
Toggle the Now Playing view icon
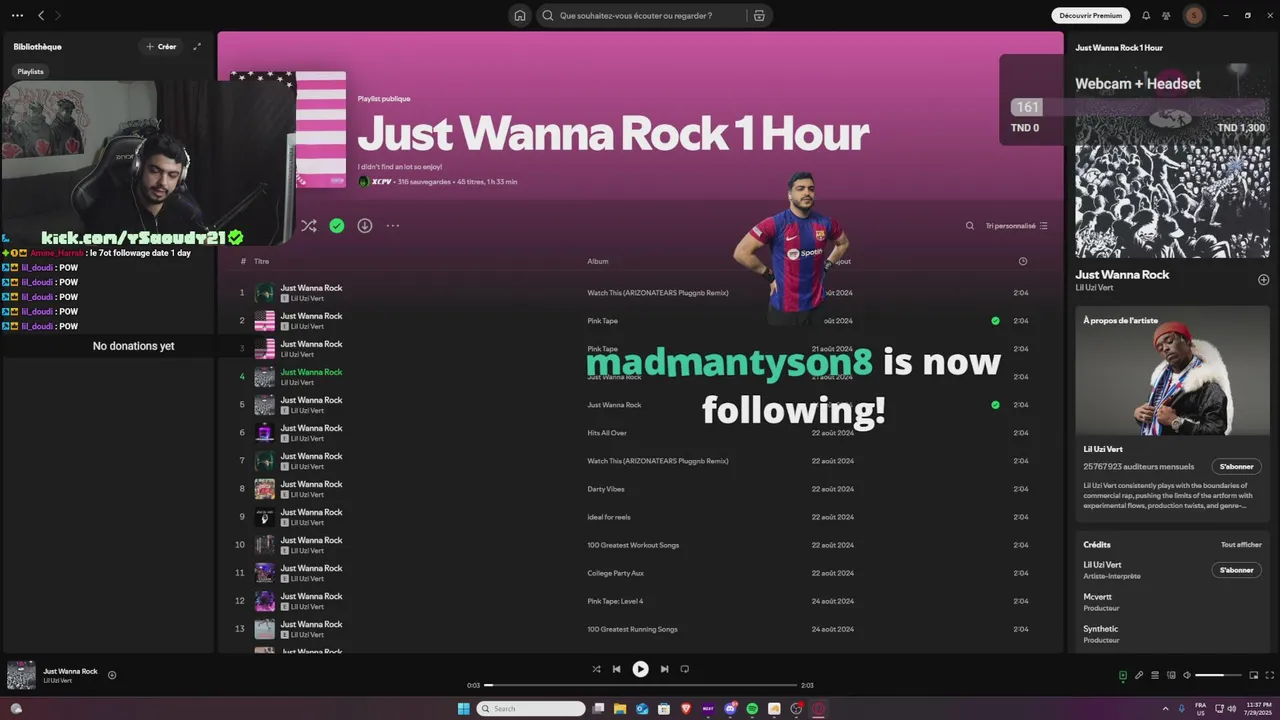click(x=1123, y=675)
